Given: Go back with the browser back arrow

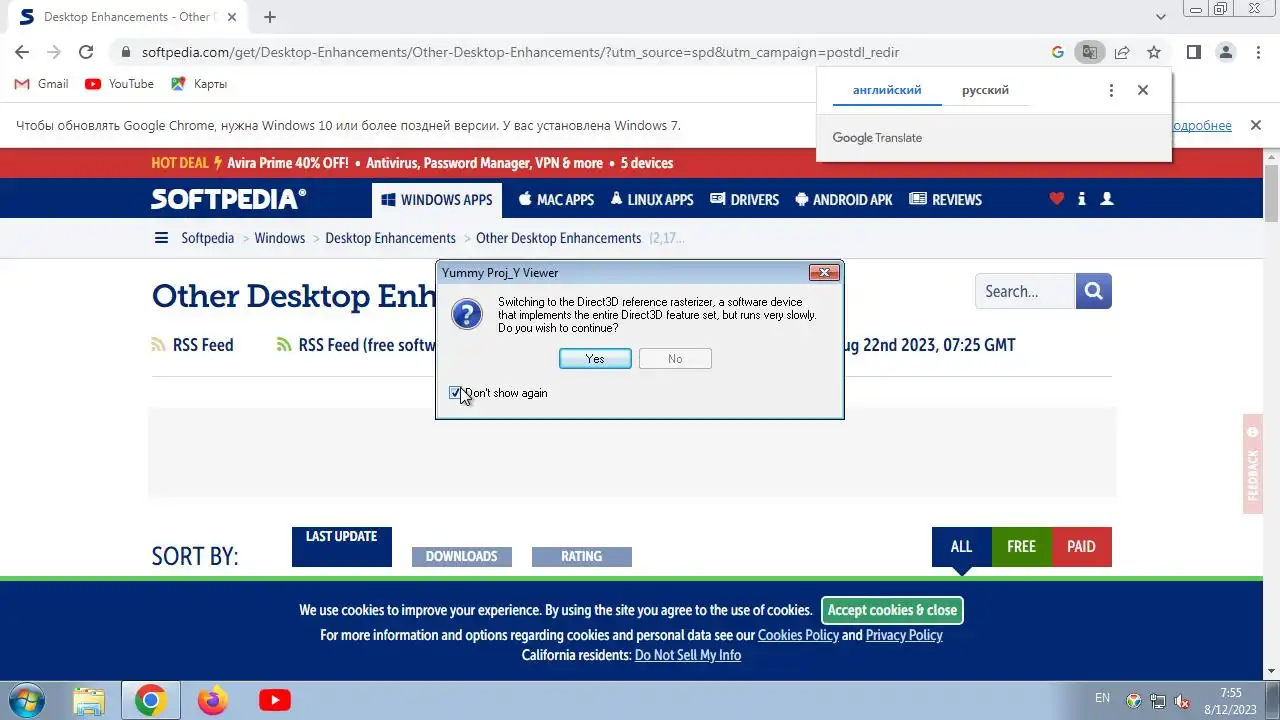Looking at the screenshot, I should point(22,52).
